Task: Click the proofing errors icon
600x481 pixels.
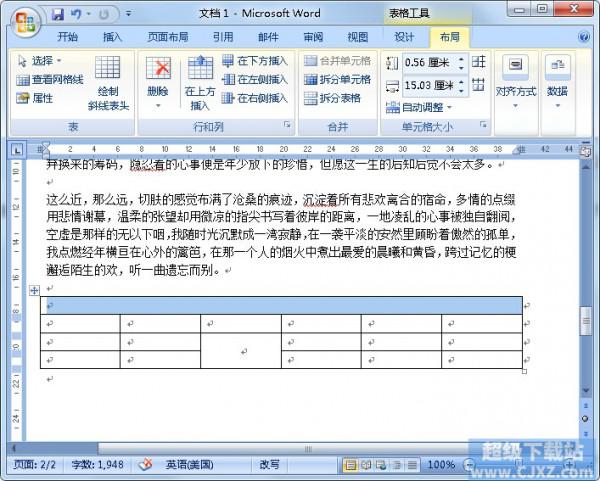Action: (145, 465)
